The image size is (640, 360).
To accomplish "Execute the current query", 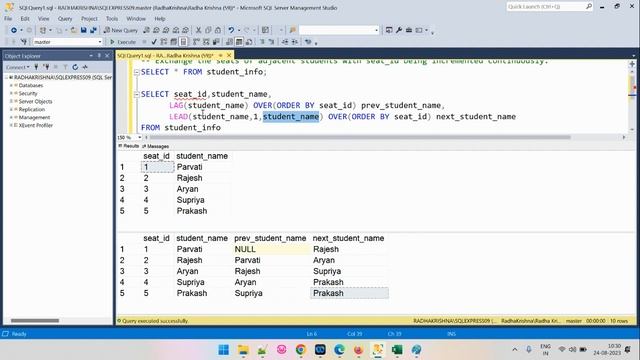I will click(x=122, y=42).
